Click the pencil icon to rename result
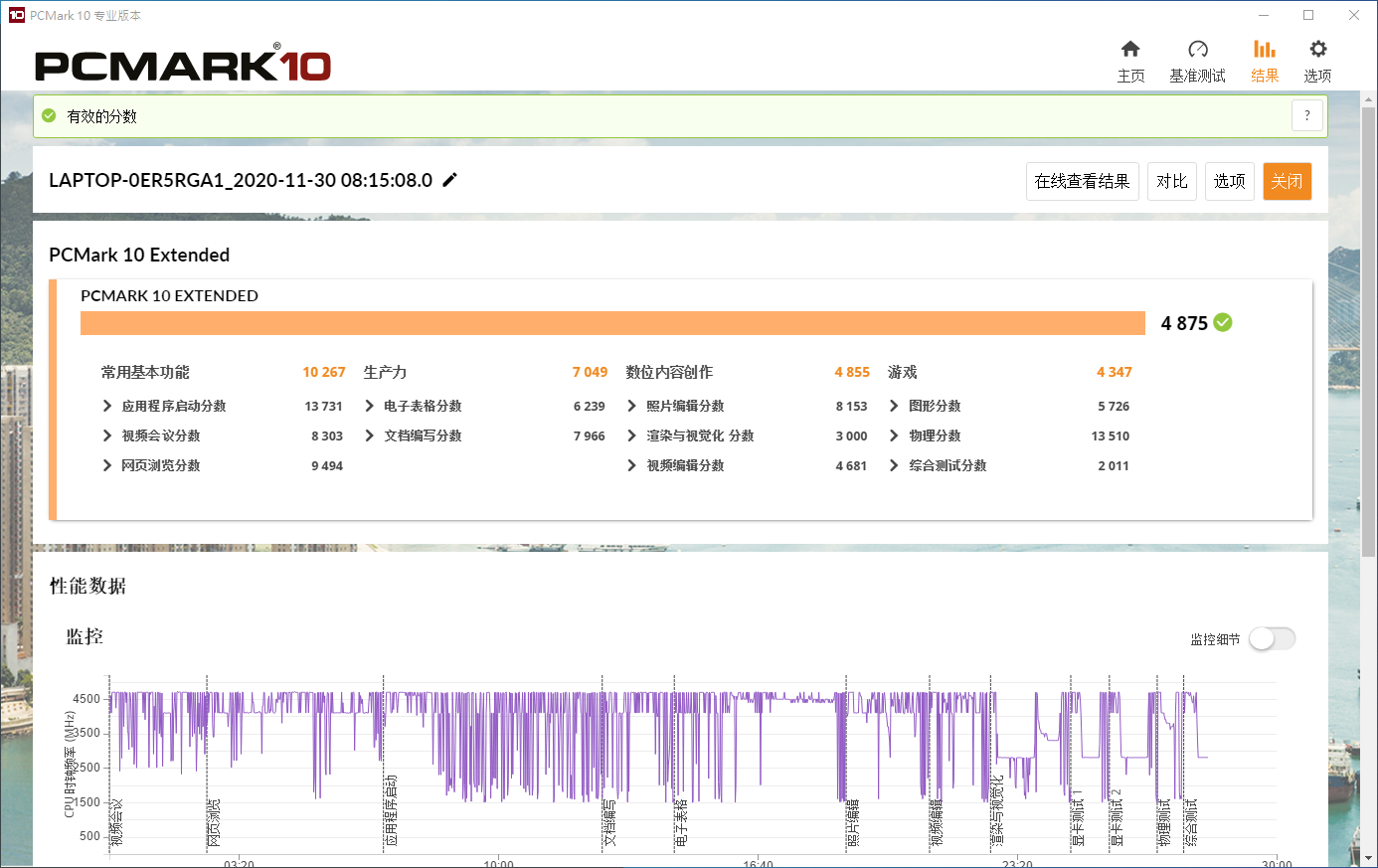This screenshot has height=868, width=1378. click(450, 180)
